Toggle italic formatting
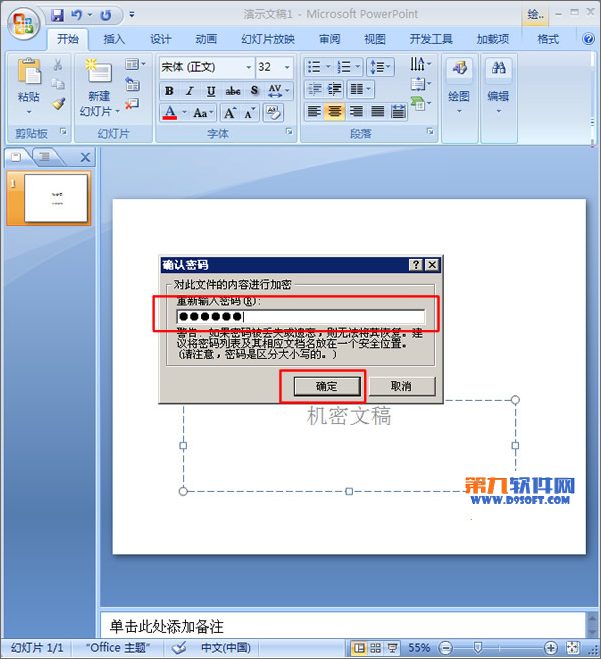Viewport: 601px width, 659px height. [190, 91]
